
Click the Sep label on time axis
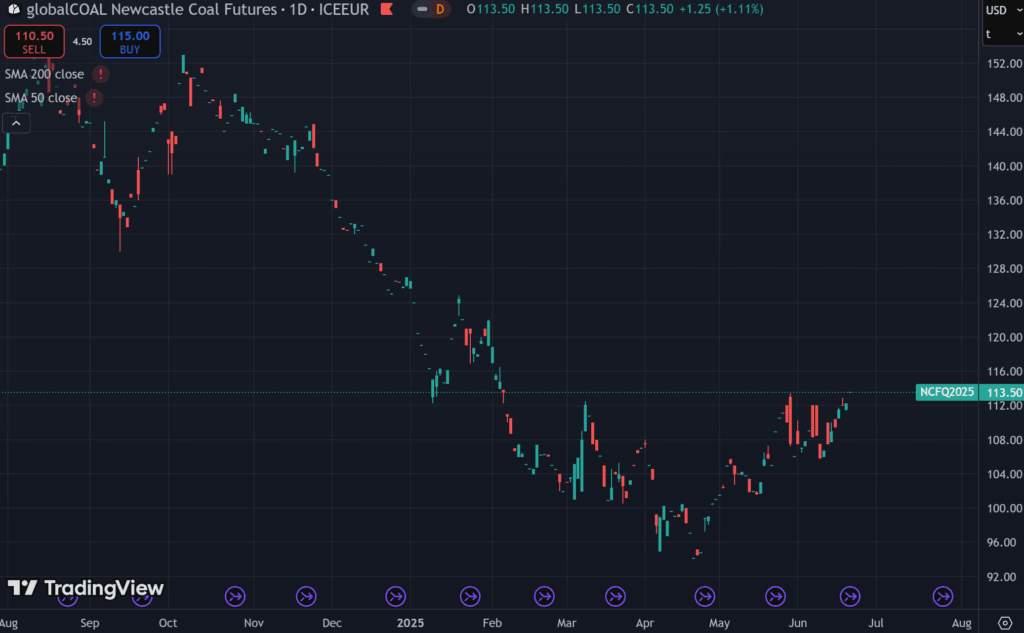90,623
